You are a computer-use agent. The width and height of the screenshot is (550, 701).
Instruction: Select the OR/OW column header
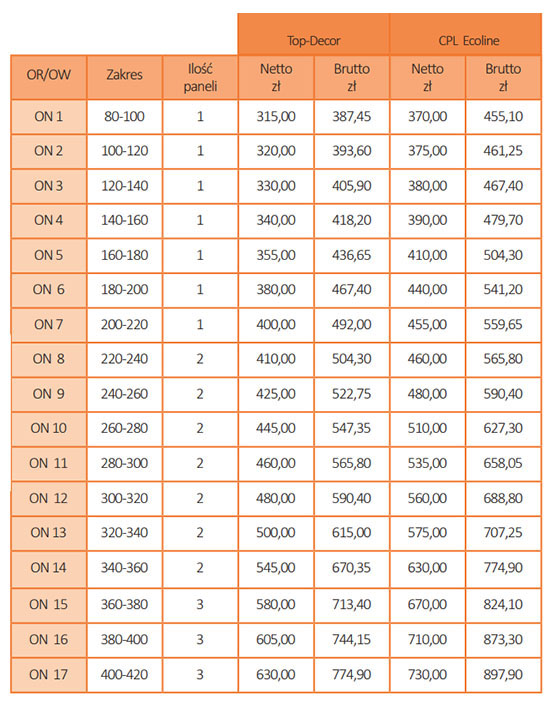click(49, 77)
